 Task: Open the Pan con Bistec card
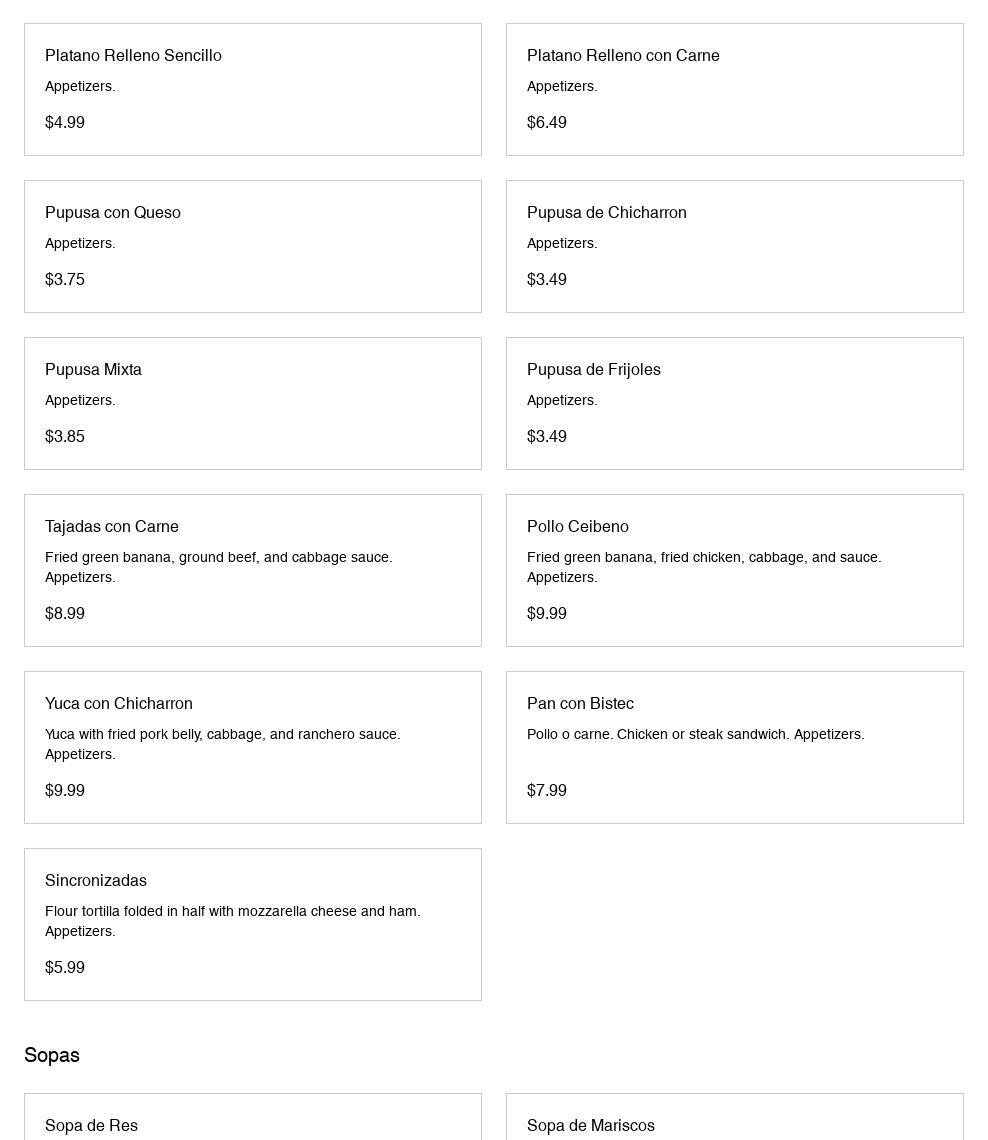pyautogui.click(x=734, y=747)
